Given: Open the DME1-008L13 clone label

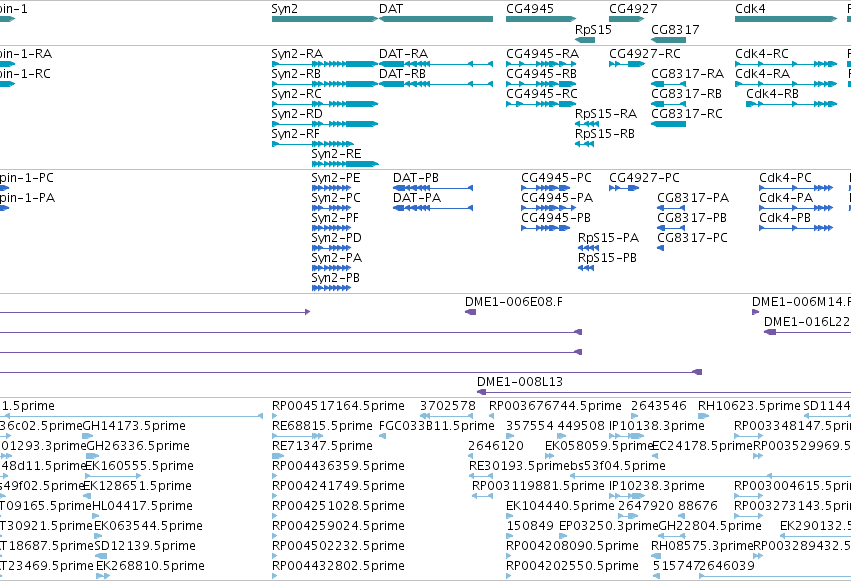Looking at the screenshot, I should pos(520,382).
